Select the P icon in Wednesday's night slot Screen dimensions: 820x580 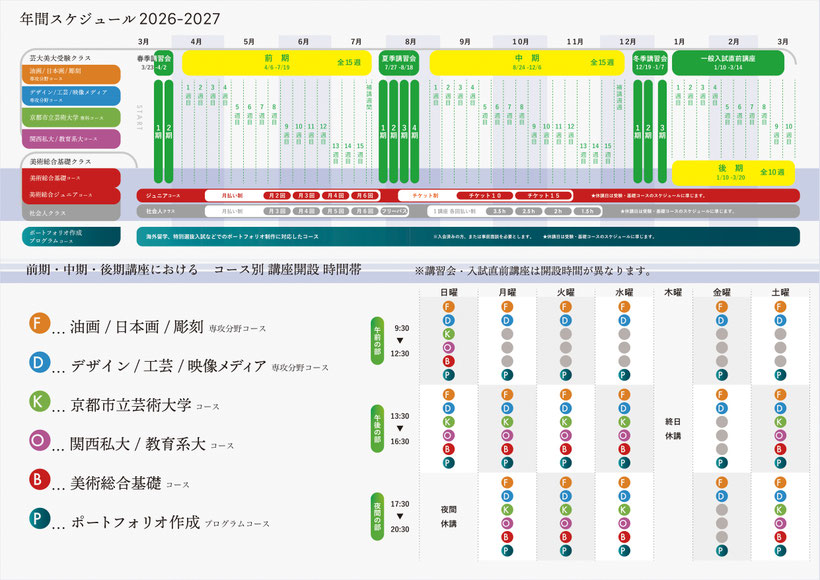tap(623, 550)
